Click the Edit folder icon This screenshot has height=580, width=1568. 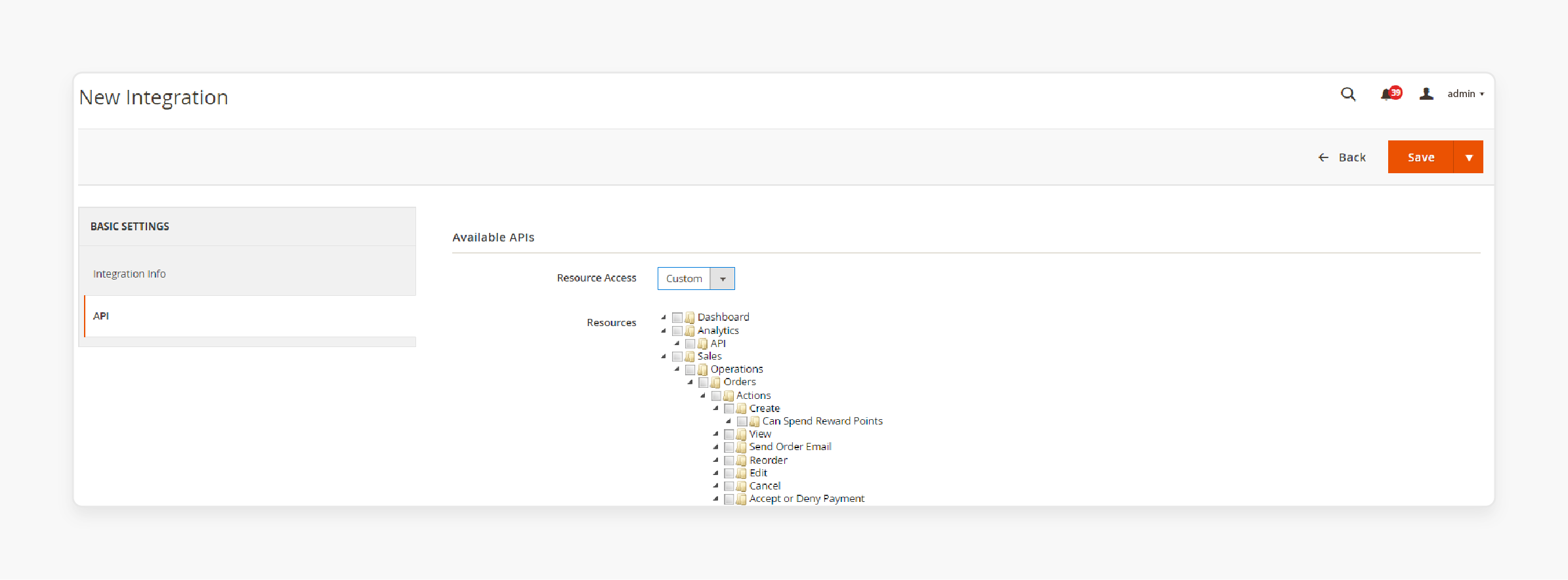click(x=742, y=473)
